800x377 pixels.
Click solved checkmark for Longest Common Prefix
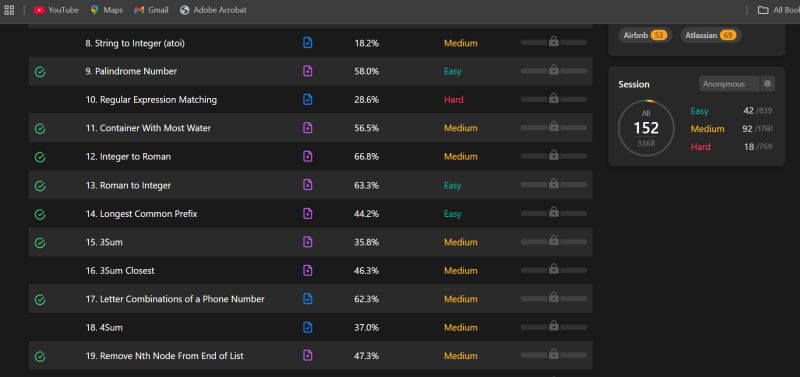[40, 215]
